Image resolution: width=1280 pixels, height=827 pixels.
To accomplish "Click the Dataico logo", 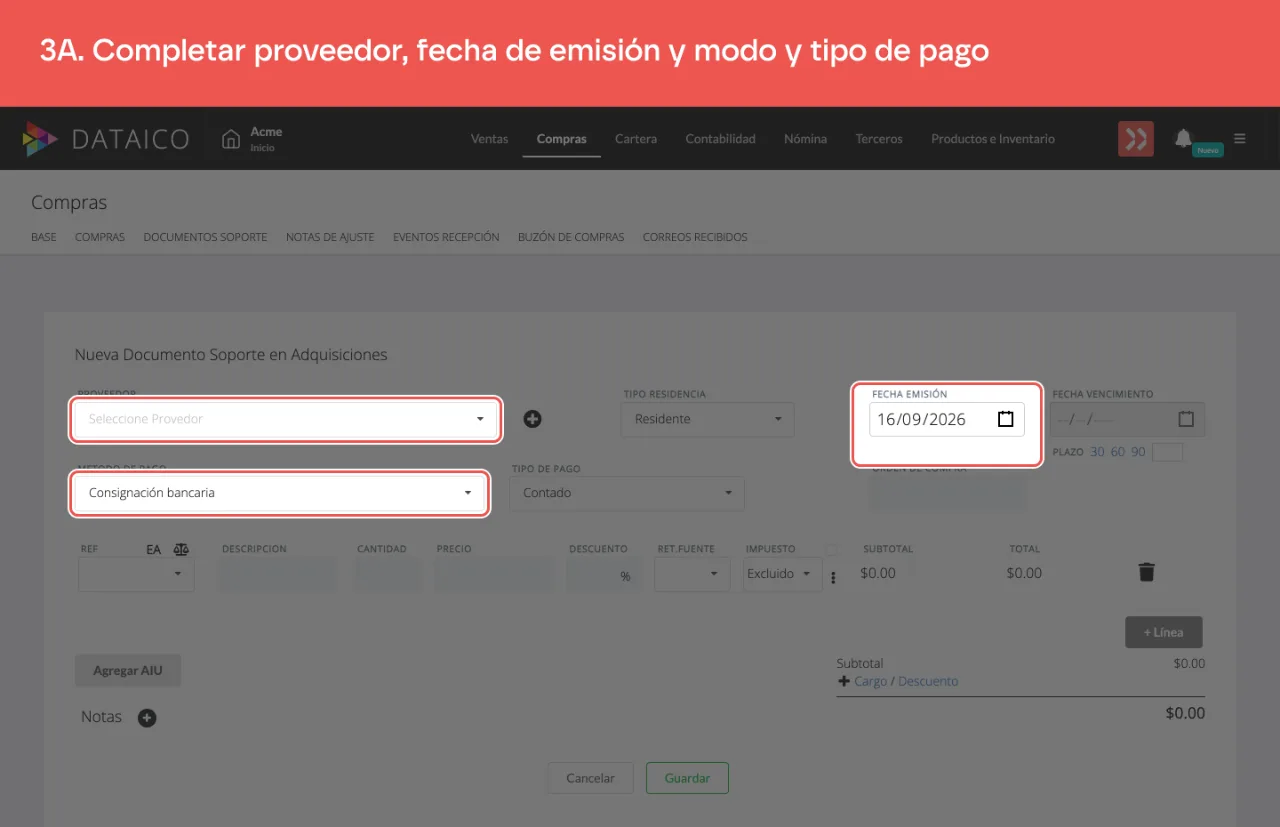I will 106,139.
